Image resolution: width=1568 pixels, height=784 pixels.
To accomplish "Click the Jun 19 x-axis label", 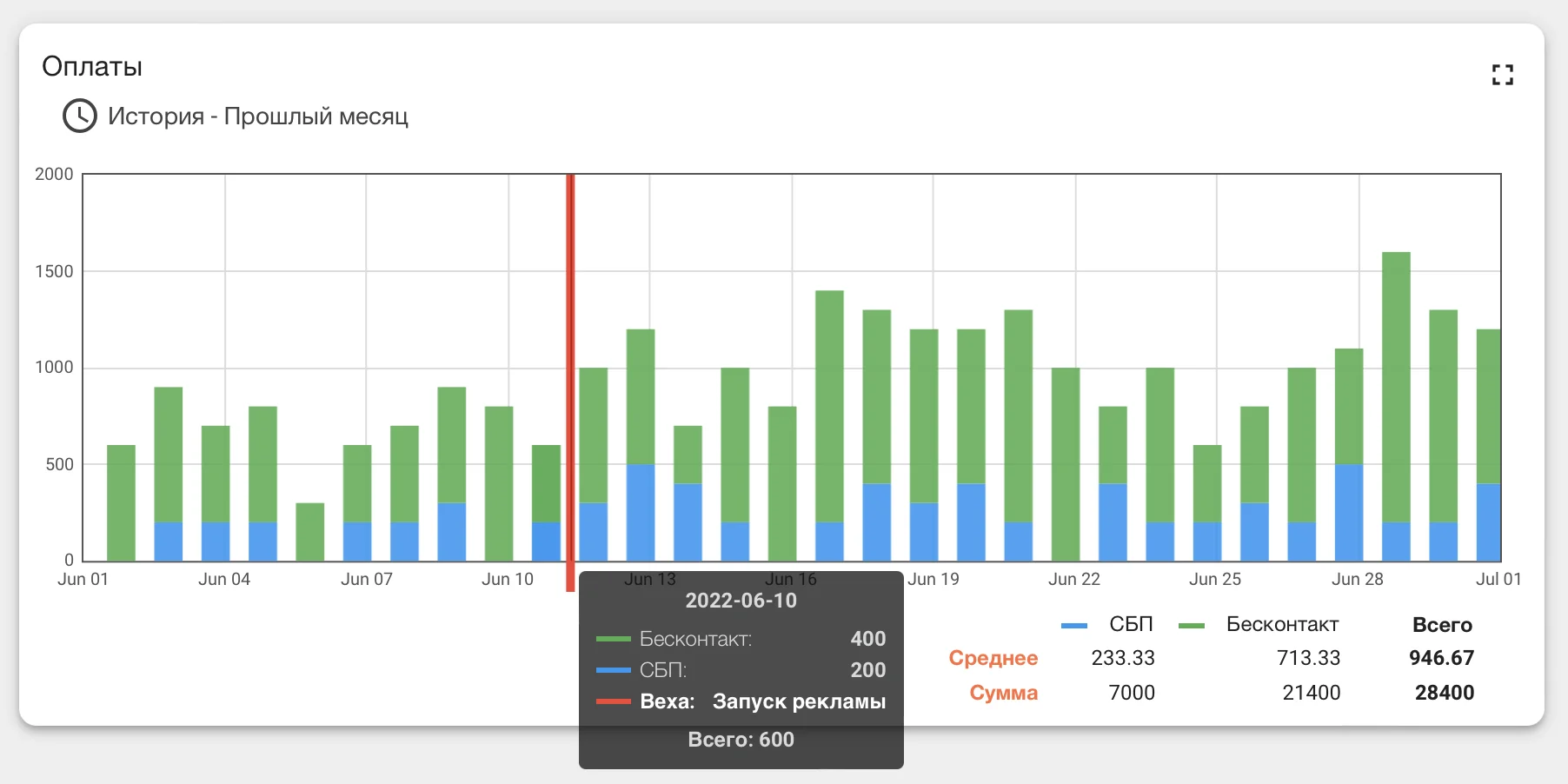I will pyautogui.click(x=933, y=579).
